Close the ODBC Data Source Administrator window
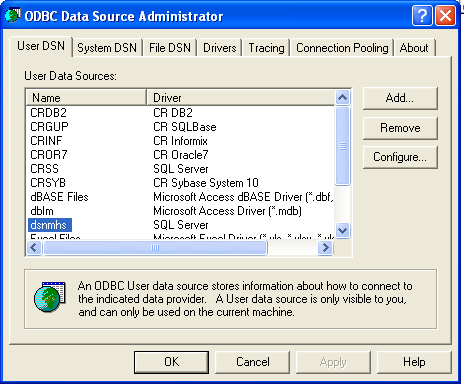The image size is (464, 384). tap(445, 16)
